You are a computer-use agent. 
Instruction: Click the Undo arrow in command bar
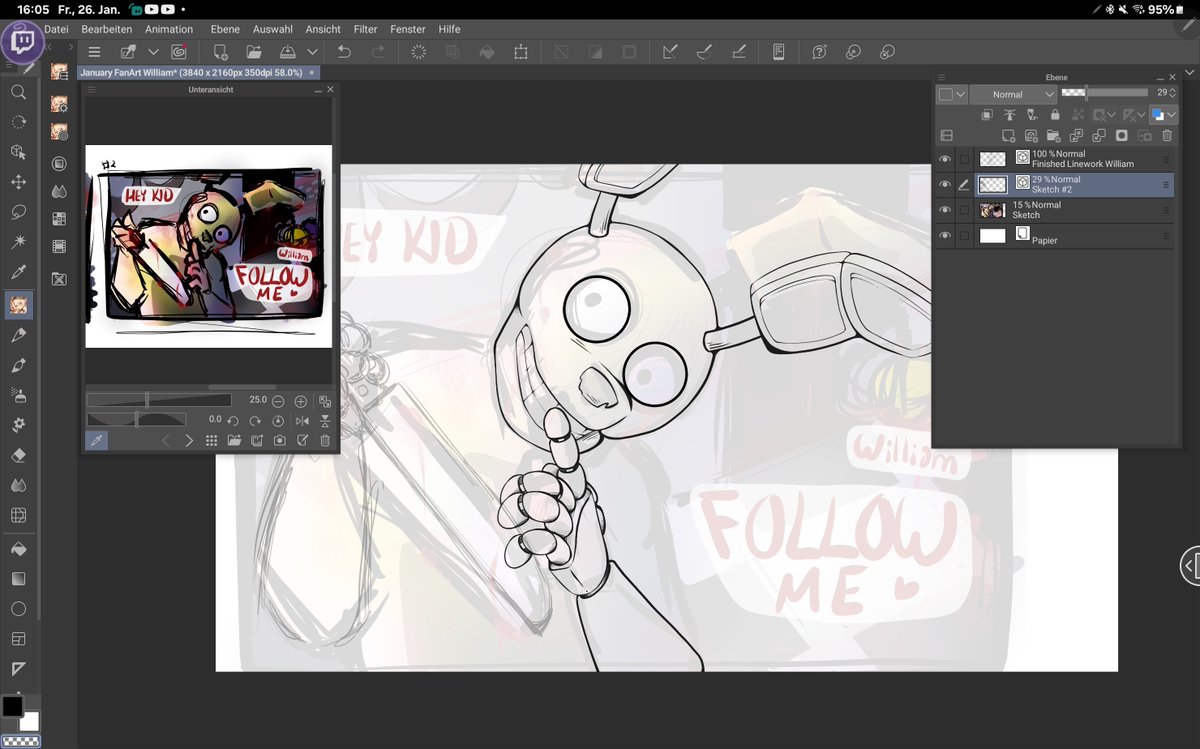click(344, 52)
